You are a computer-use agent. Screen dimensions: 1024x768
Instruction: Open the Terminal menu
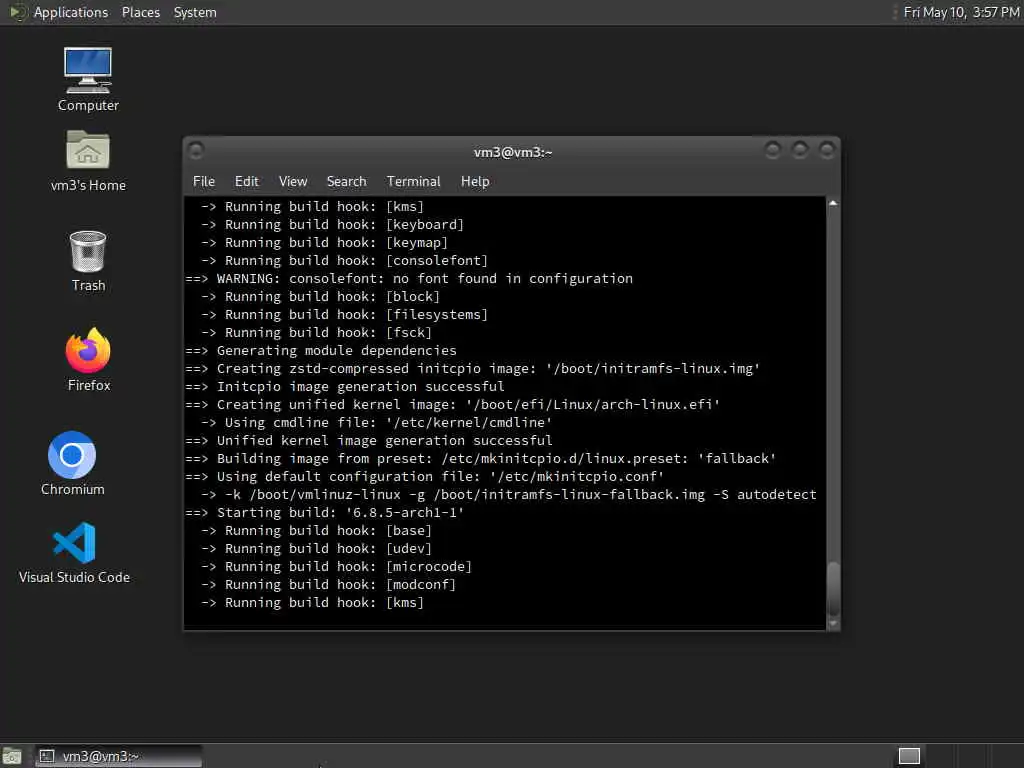click(413, 182)
